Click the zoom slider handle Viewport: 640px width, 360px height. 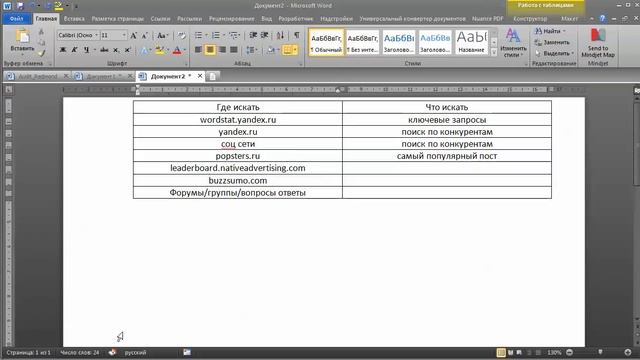600,352
